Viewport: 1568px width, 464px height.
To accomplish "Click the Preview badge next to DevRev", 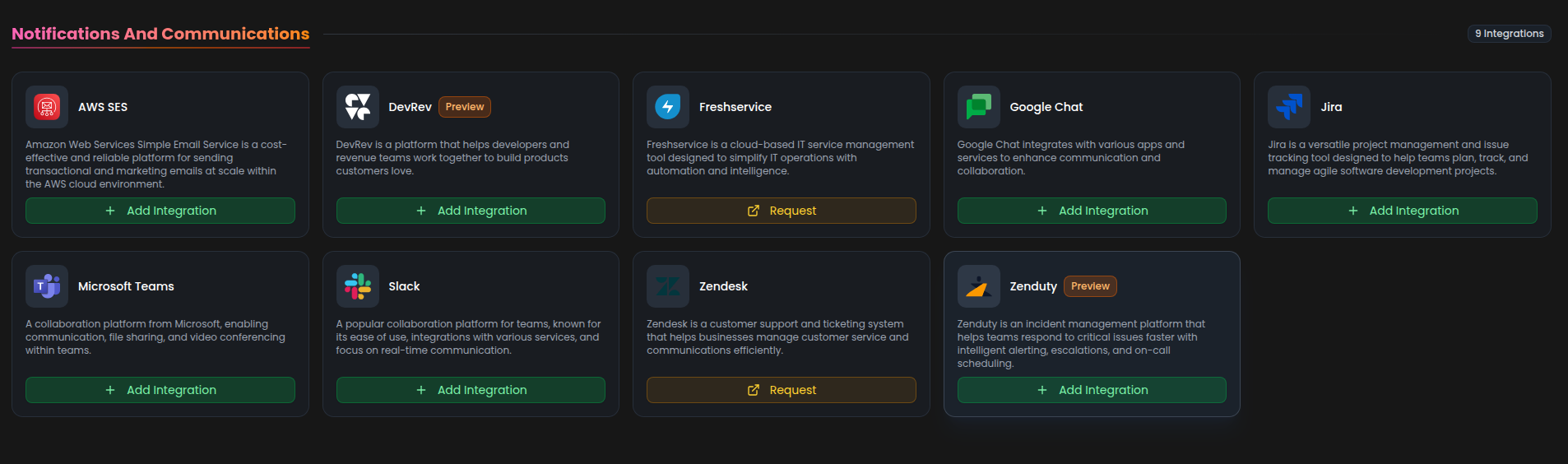I will pyautogui.click(x=465, y=107).
